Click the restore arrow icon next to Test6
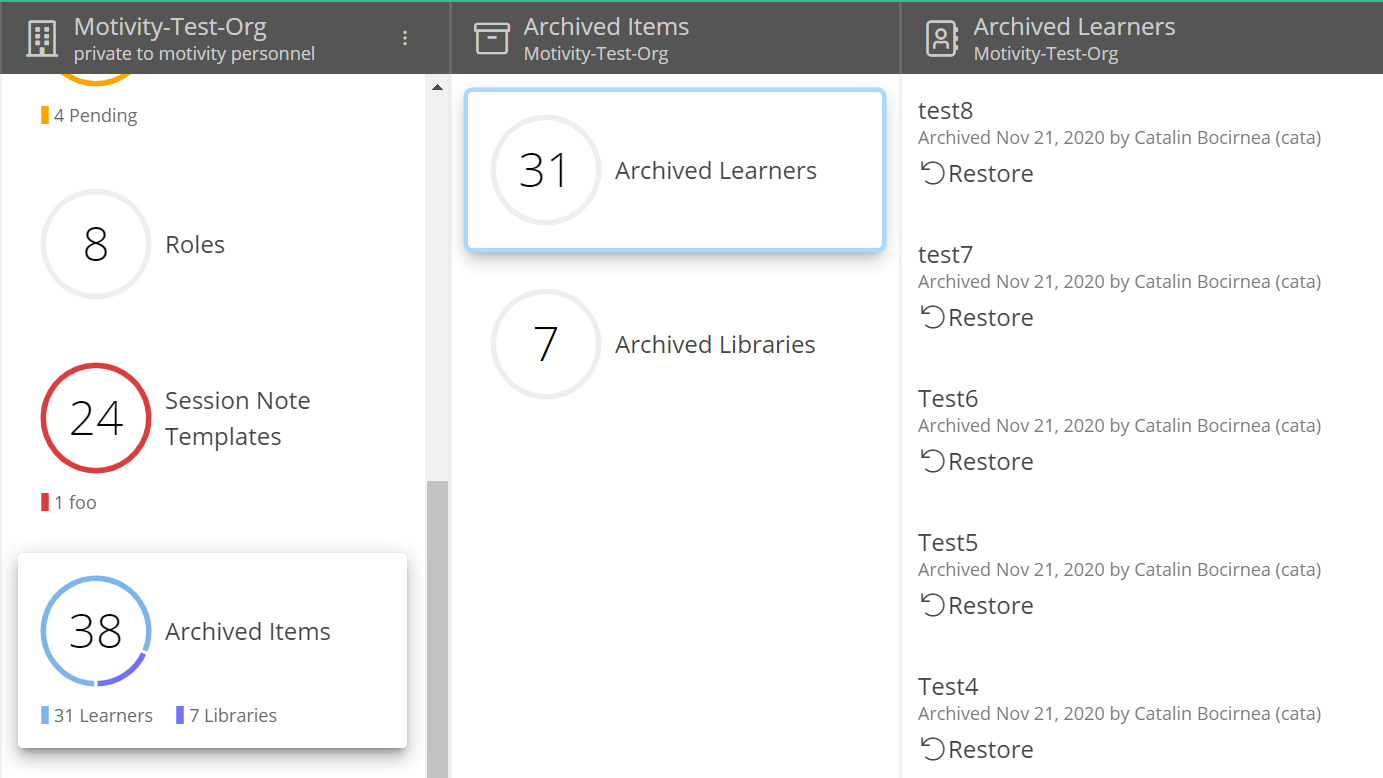 pyautogui.click(x=933, y=460)
